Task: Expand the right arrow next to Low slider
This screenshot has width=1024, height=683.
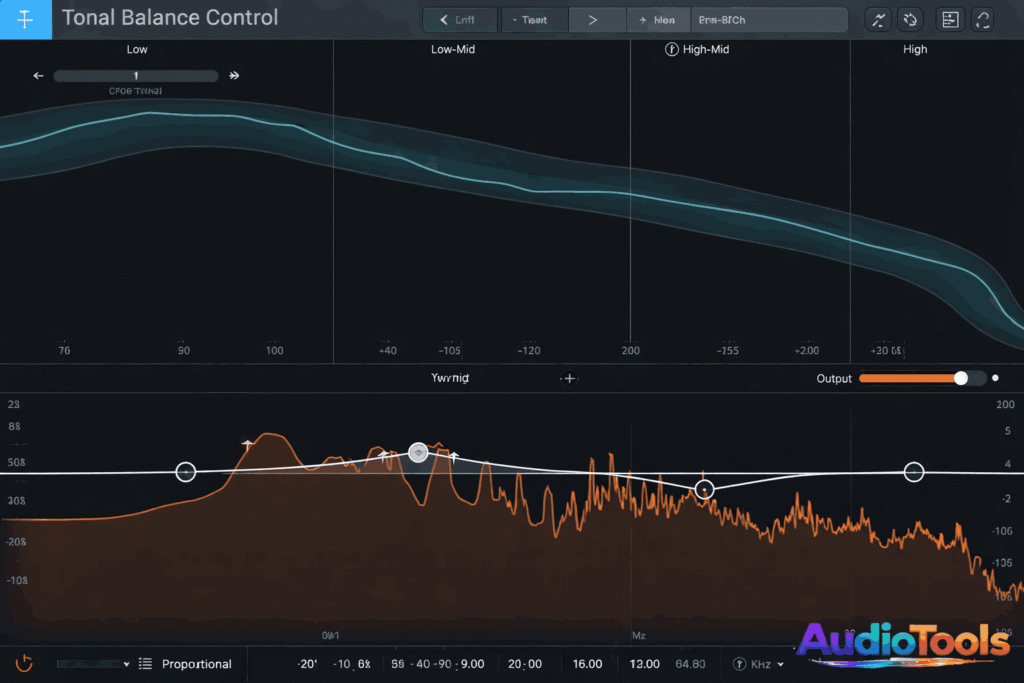Action: [x=233, y=75]
